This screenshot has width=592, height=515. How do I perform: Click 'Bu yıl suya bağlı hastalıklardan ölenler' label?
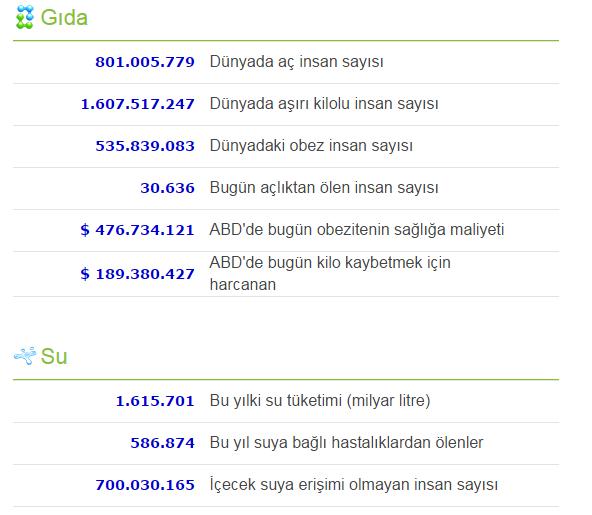coord(346,443)
